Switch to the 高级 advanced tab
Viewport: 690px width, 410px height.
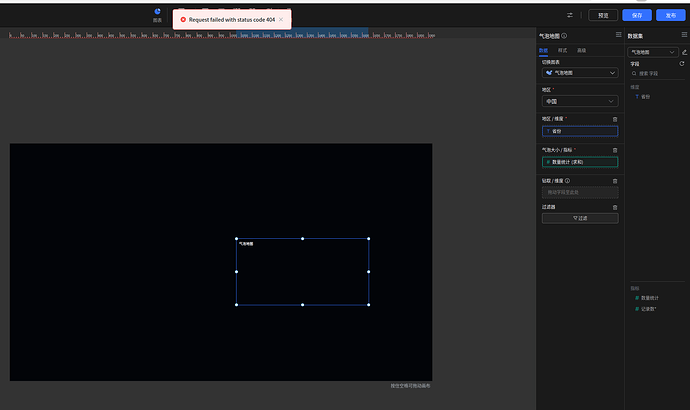(x=581, y=50)
